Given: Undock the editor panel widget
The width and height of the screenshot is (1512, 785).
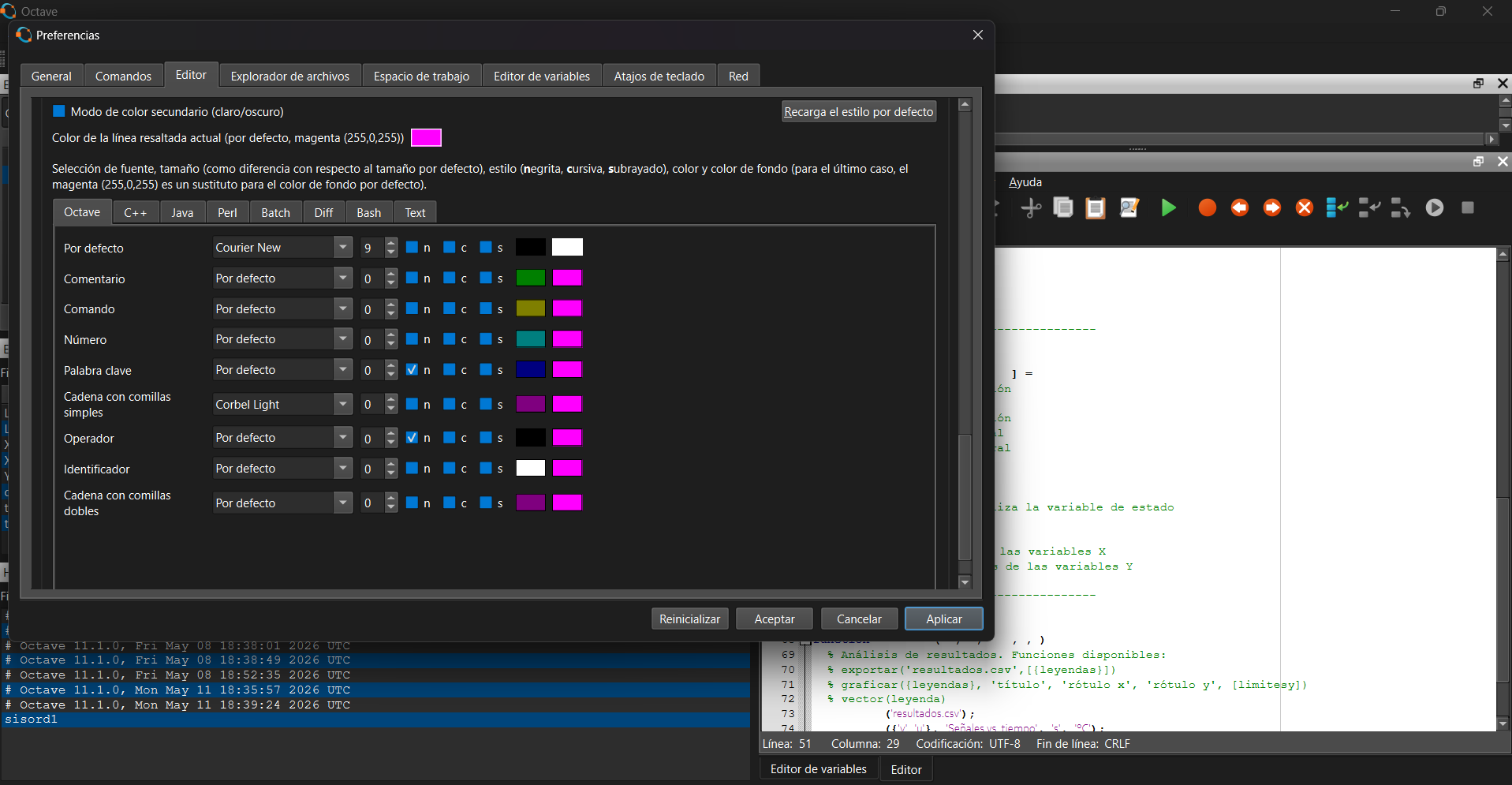Looking at the screenshot, I should 1479,161.
